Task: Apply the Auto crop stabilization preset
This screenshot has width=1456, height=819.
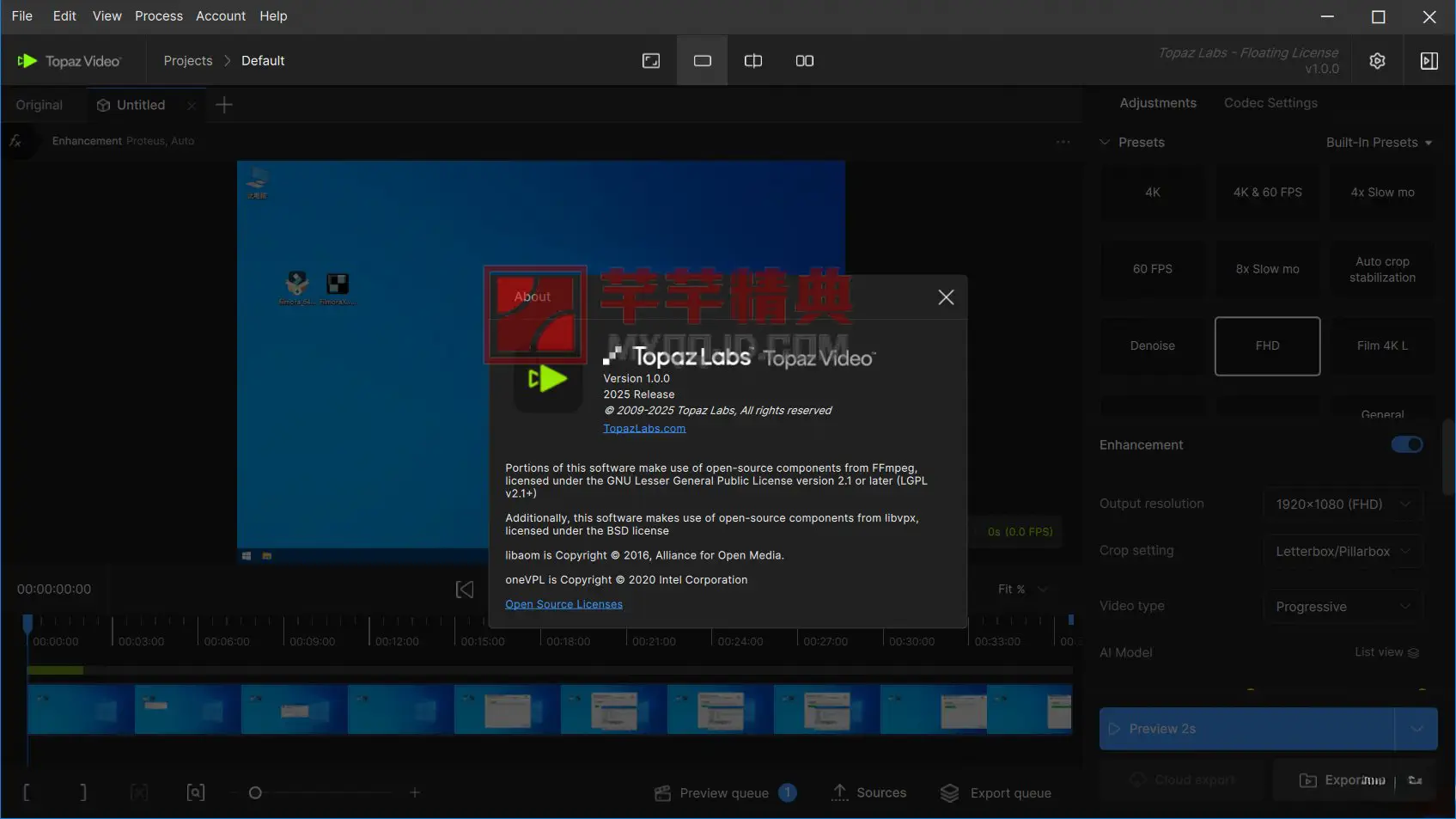Action: [x=1382, y=269]
